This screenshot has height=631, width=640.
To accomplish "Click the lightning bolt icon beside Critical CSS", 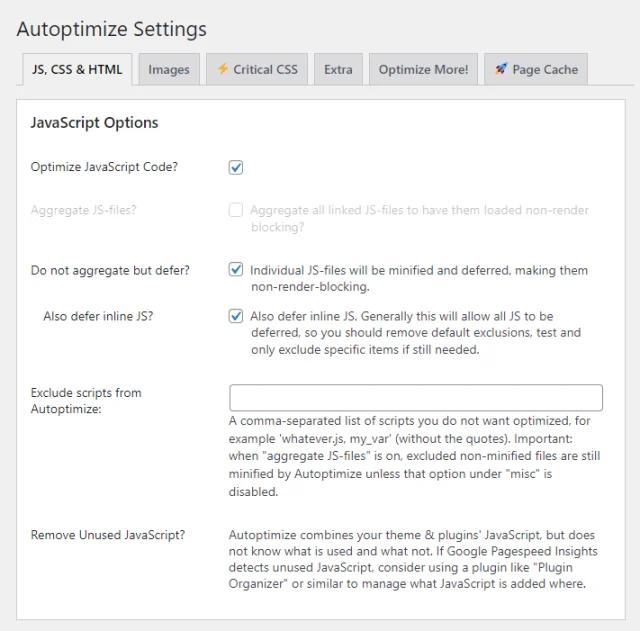I will pos(223,69).
